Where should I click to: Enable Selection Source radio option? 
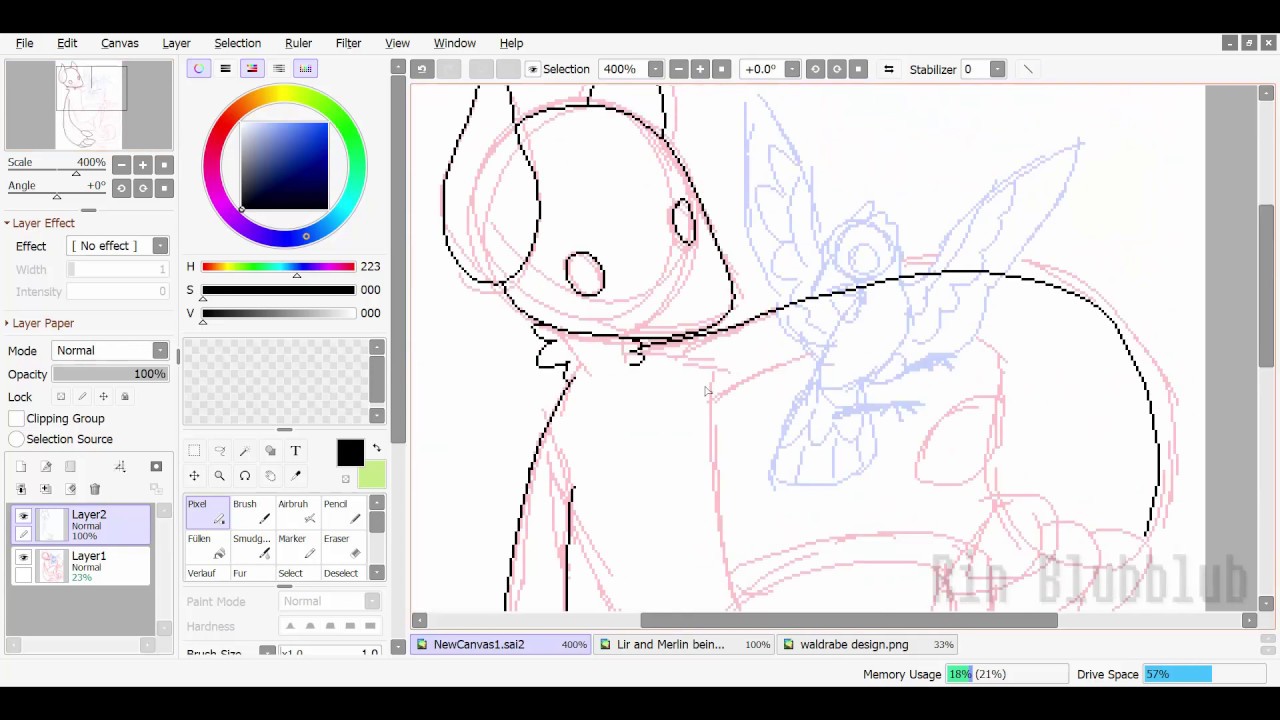point(17,439)
